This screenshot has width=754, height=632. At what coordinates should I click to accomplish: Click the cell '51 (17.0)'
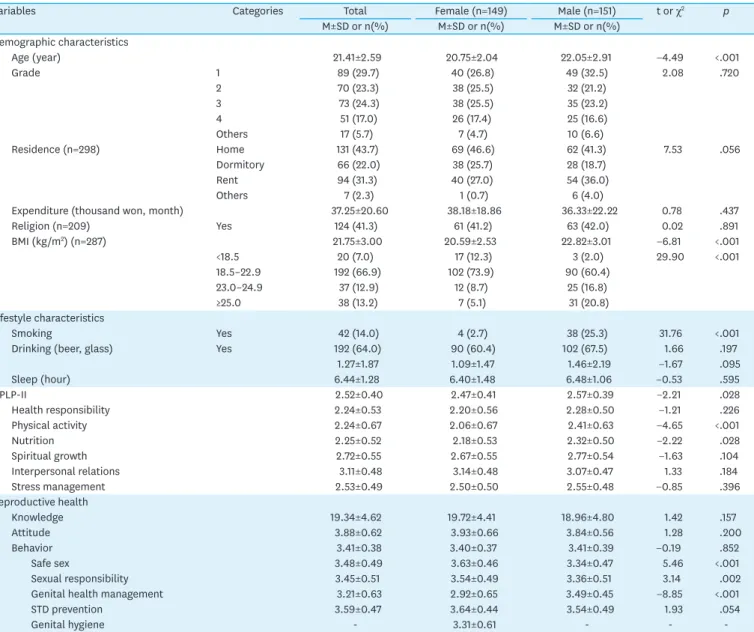point(358,119)
